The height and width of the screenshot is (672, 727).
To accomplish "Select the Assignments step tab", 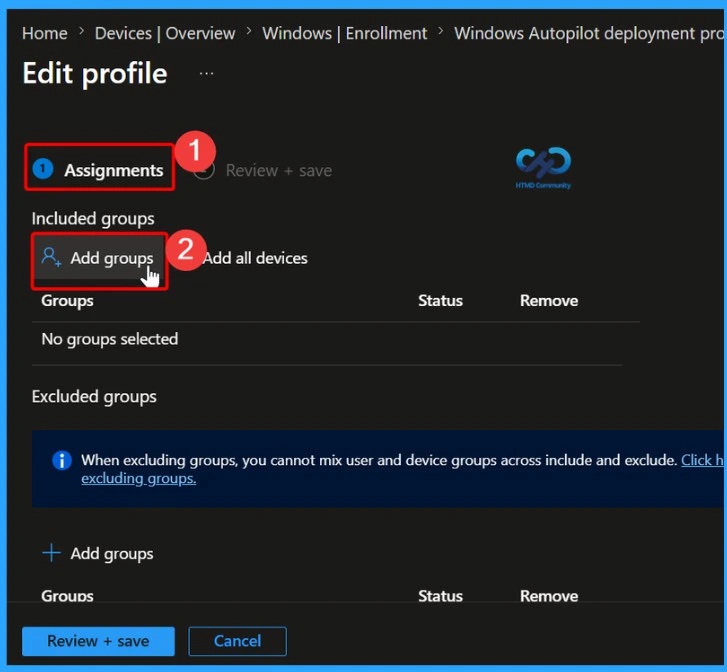I will (x=99, y=170).
